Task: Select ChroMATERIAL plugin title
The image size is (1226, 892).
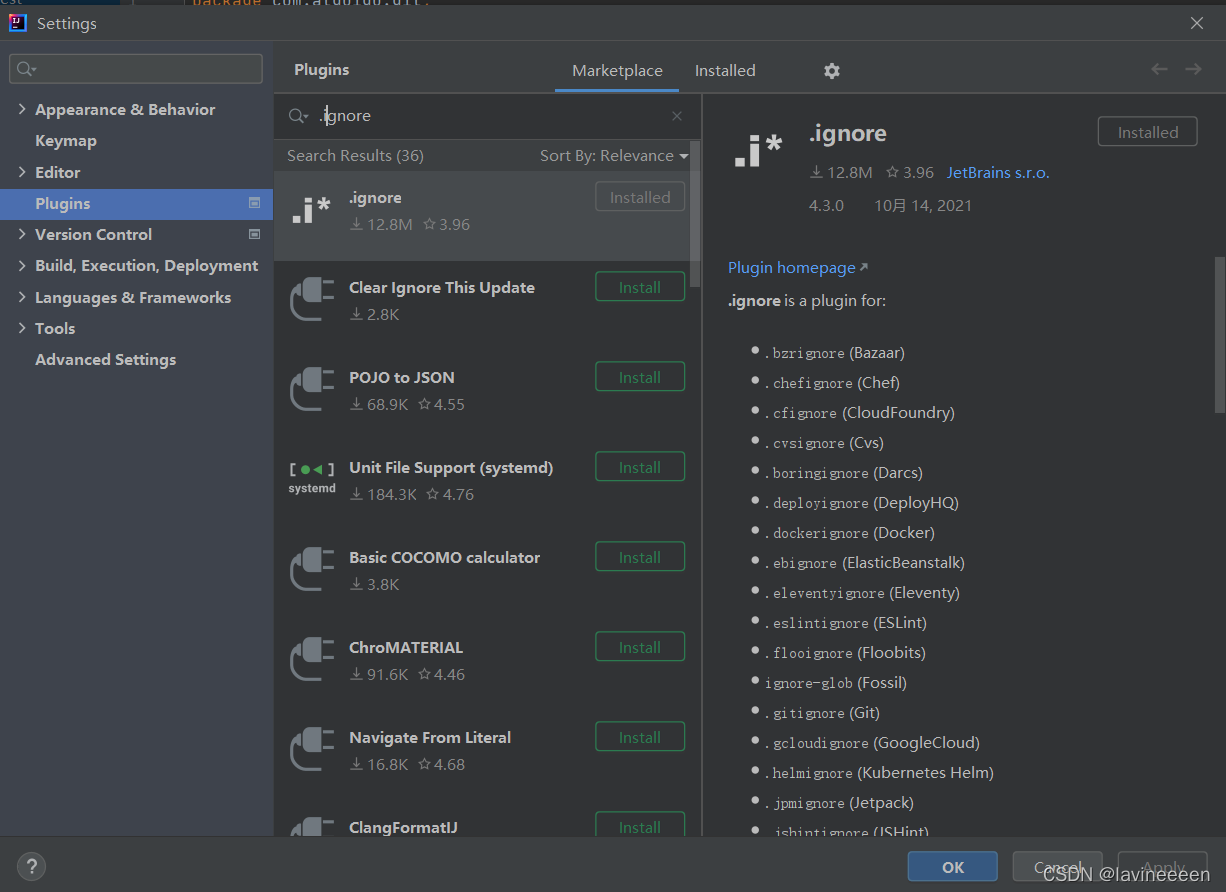Action: click(406, 648)
